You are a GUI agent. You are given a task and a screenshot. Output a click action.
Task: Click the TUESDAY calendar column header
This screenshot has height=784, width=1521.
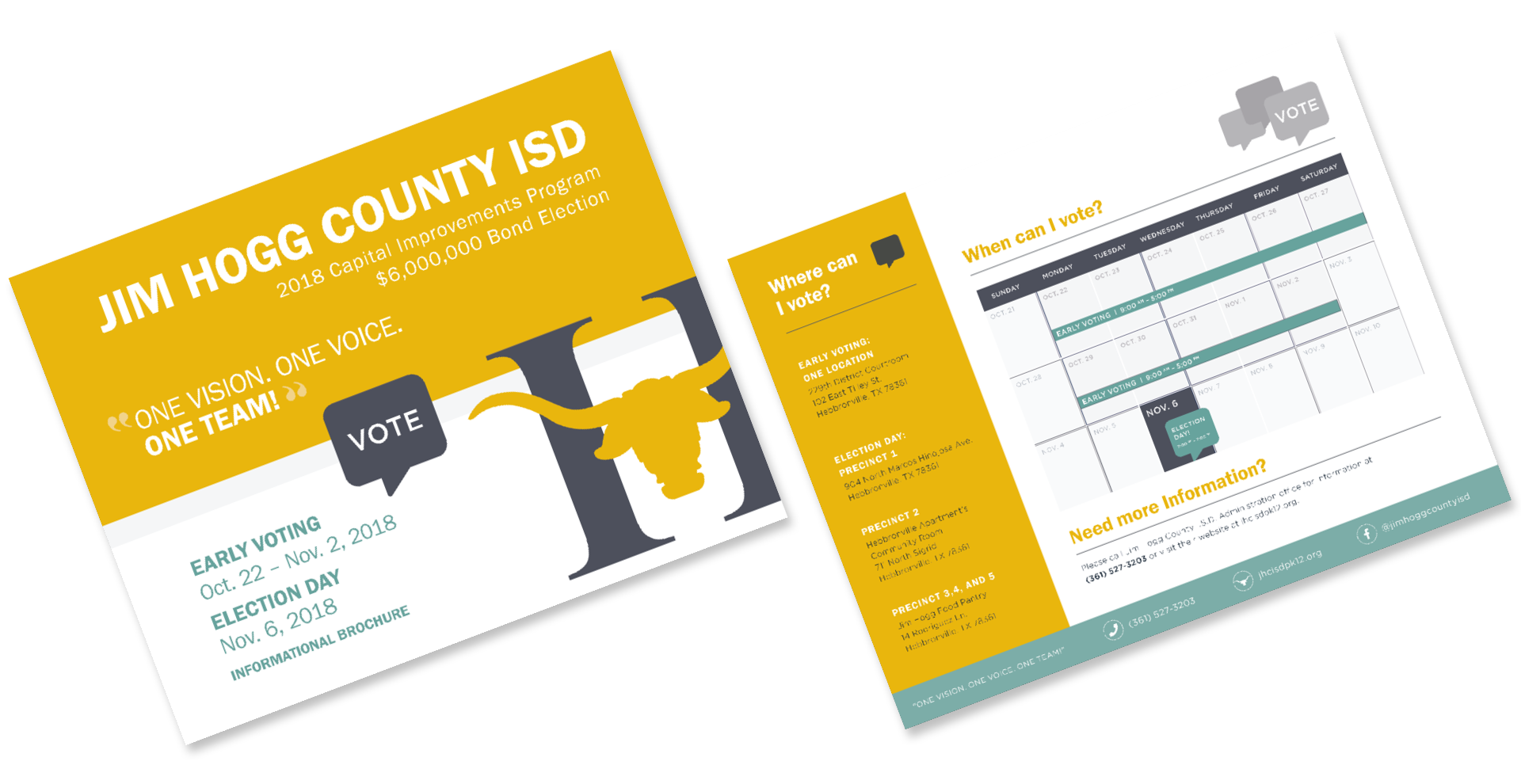point(1109,252)
